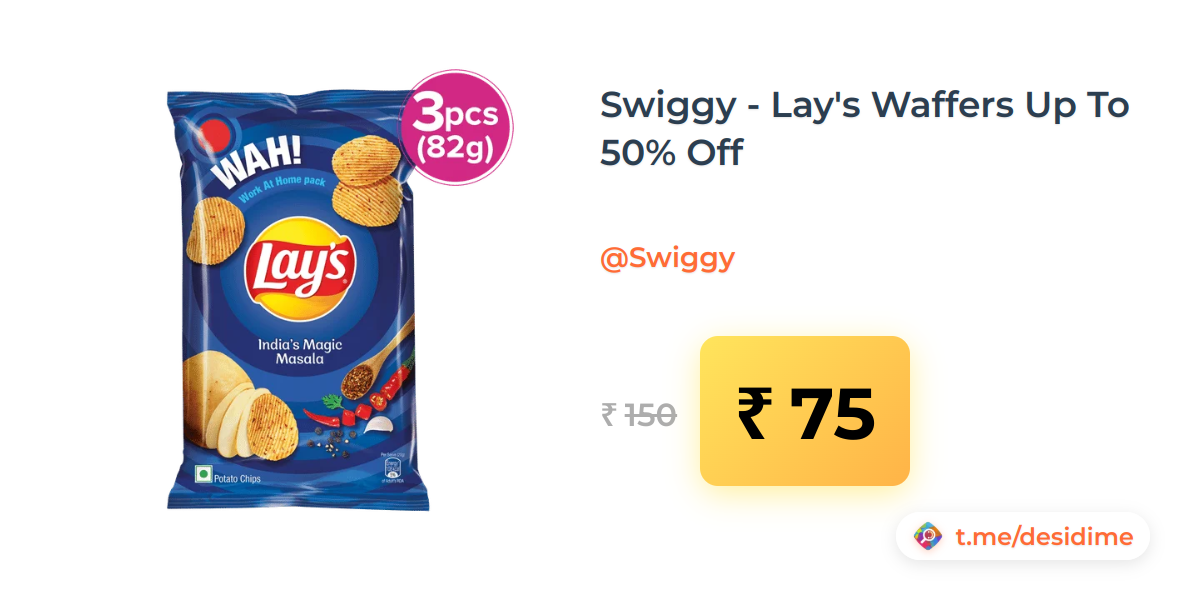Click the Work At Home pack text

tap(280, 189)
